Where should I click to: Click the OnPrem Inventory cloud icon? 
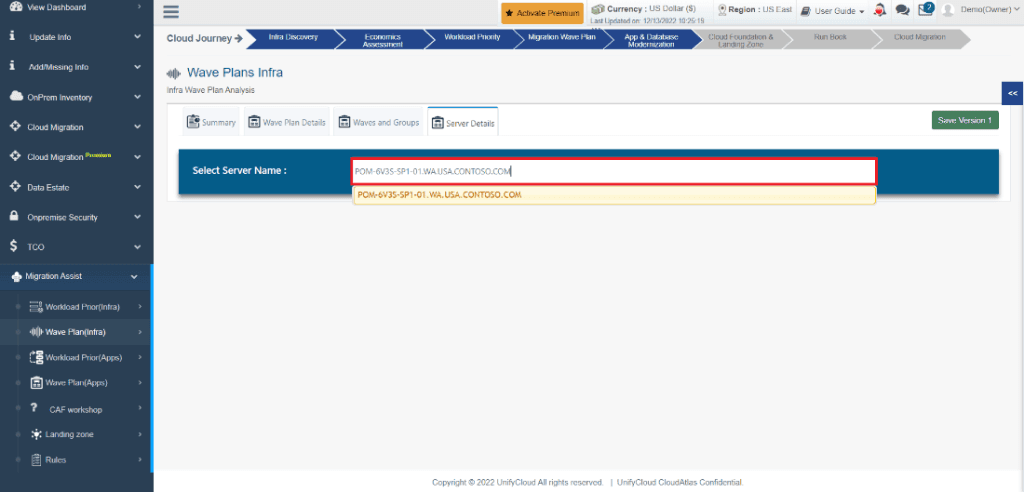pyautogui.click(x=16, y=97)
